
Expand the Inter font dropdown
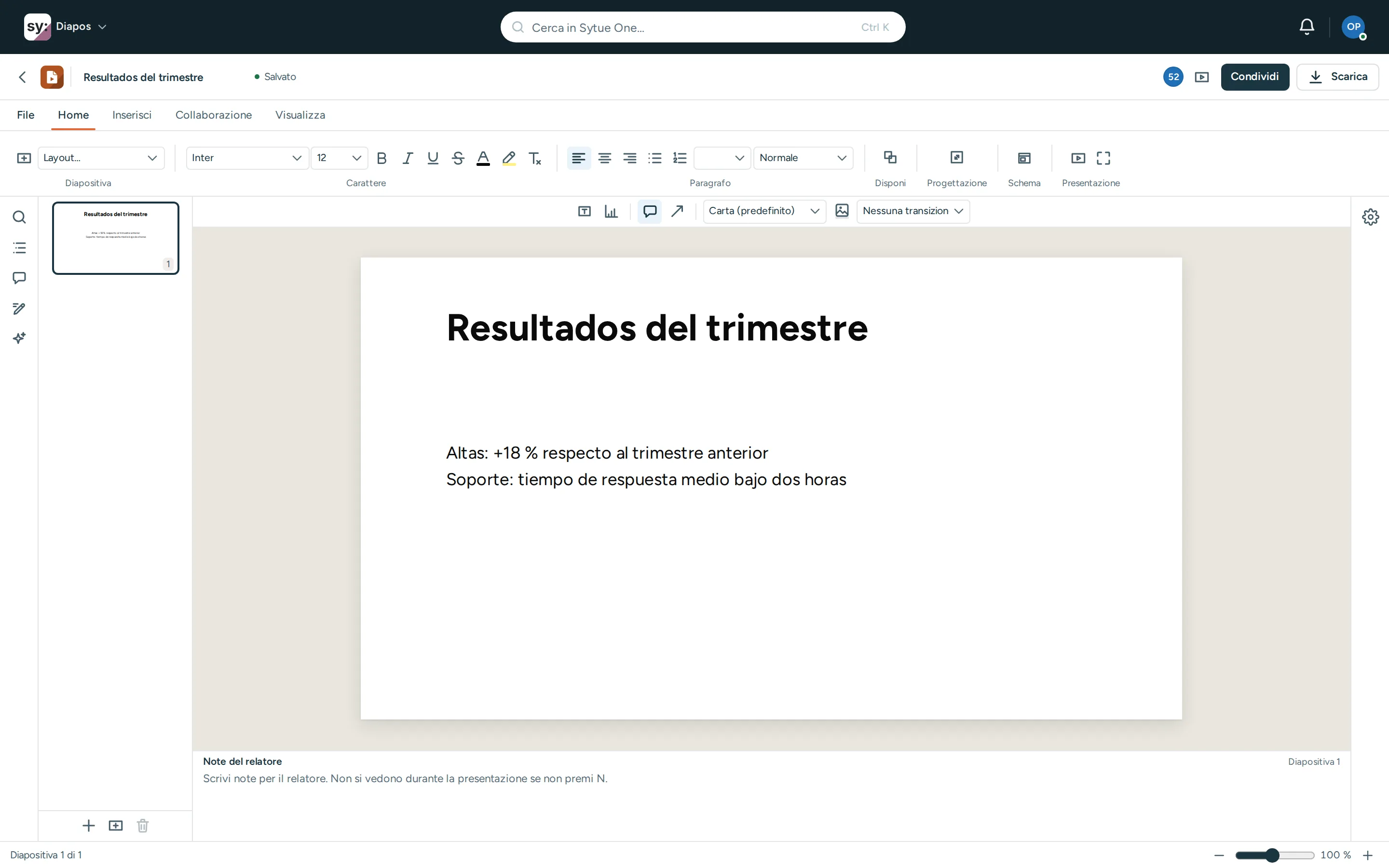(x=247, y=158)
